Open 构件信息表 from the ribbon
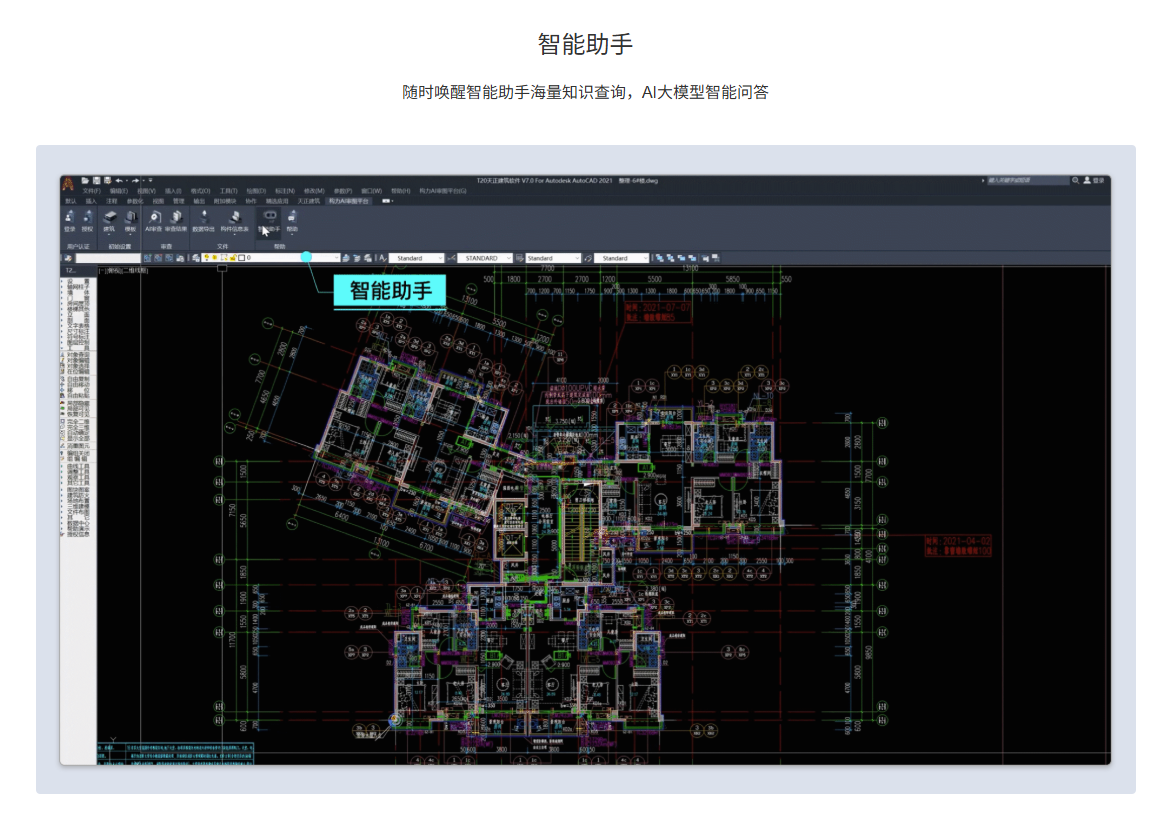The image size is (1176, 827). click(x=234, y=216)
